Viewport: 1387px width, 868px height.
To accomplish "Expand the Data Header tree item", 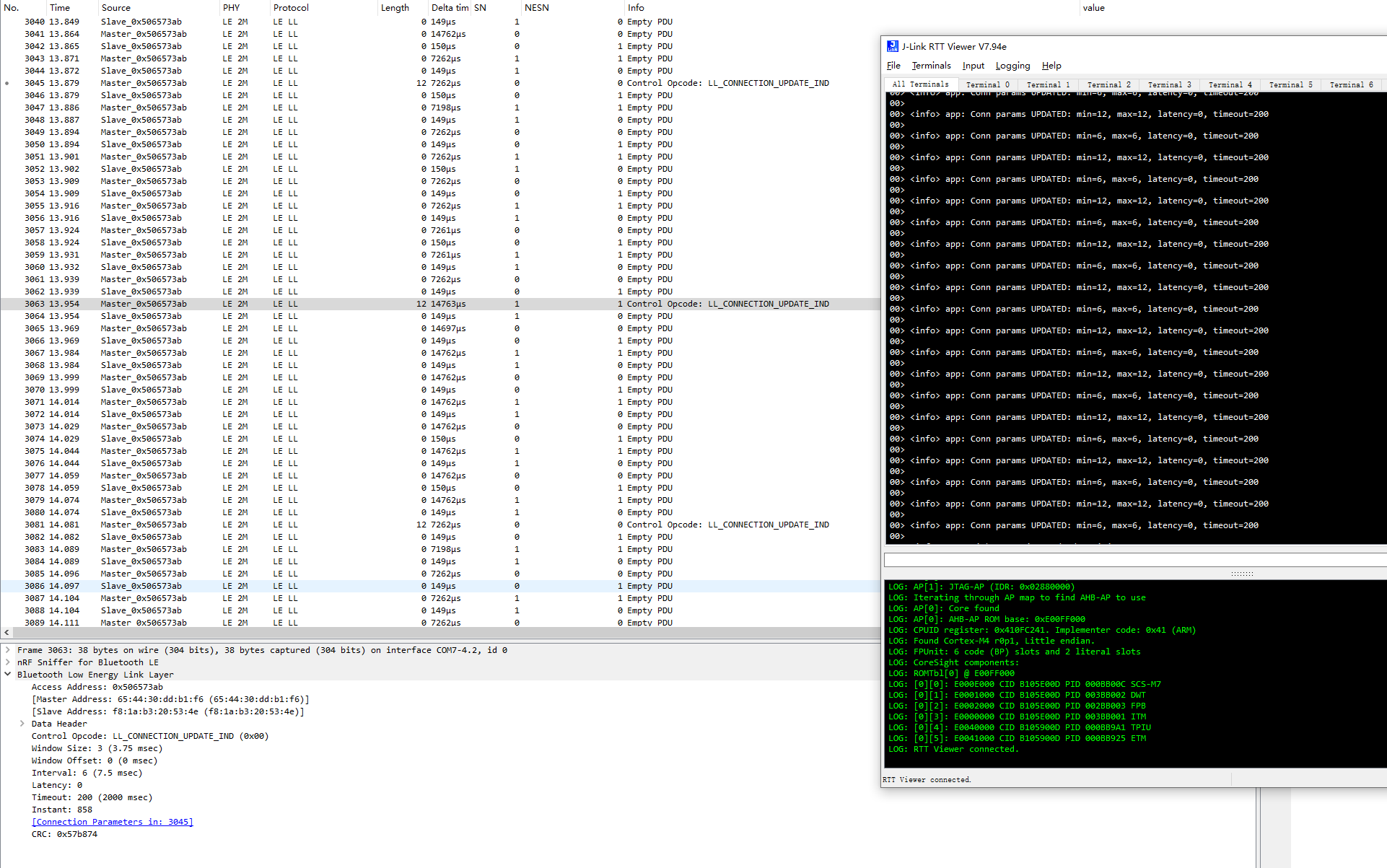I will (22, 724).
